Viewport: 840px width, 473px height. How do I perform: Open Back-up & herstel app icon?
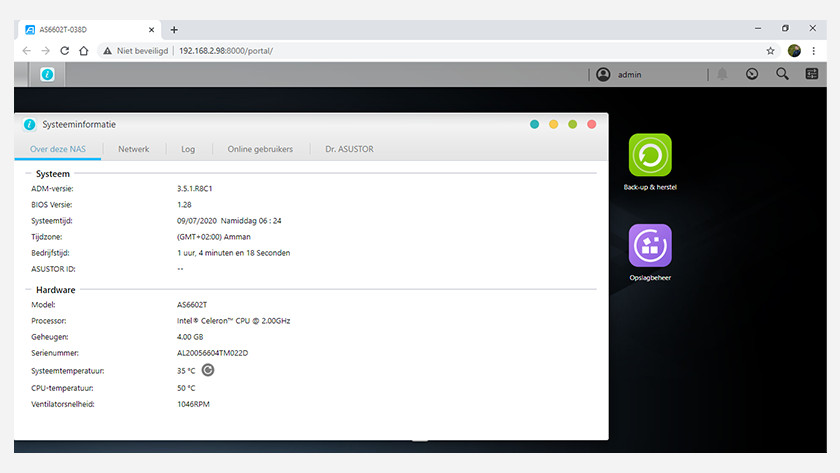point(650,155)
